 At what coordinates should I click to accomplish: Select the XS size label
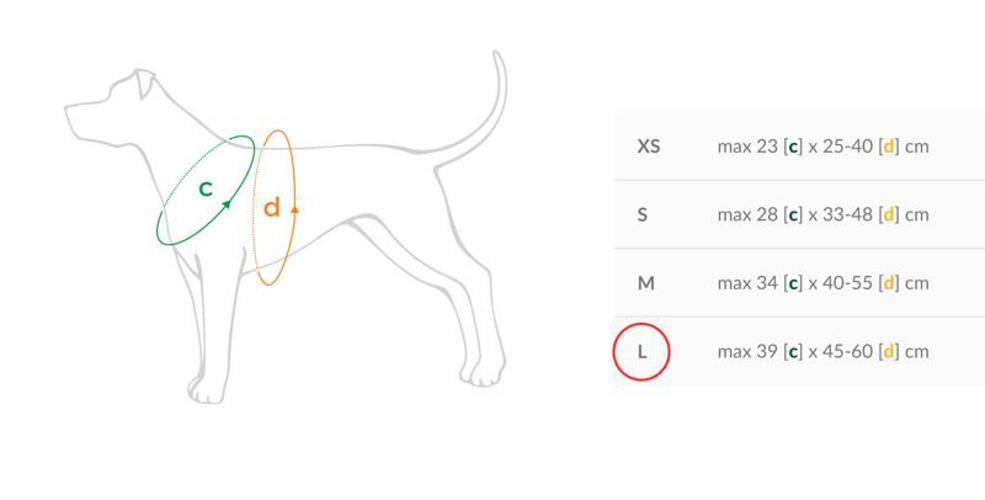pos(648,146)
